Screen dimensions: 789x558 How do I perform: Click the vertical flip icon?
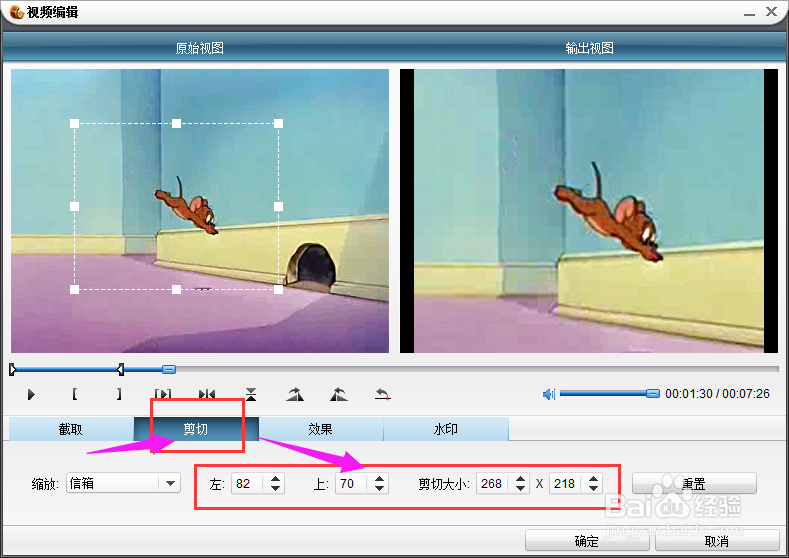click(251, 394)
